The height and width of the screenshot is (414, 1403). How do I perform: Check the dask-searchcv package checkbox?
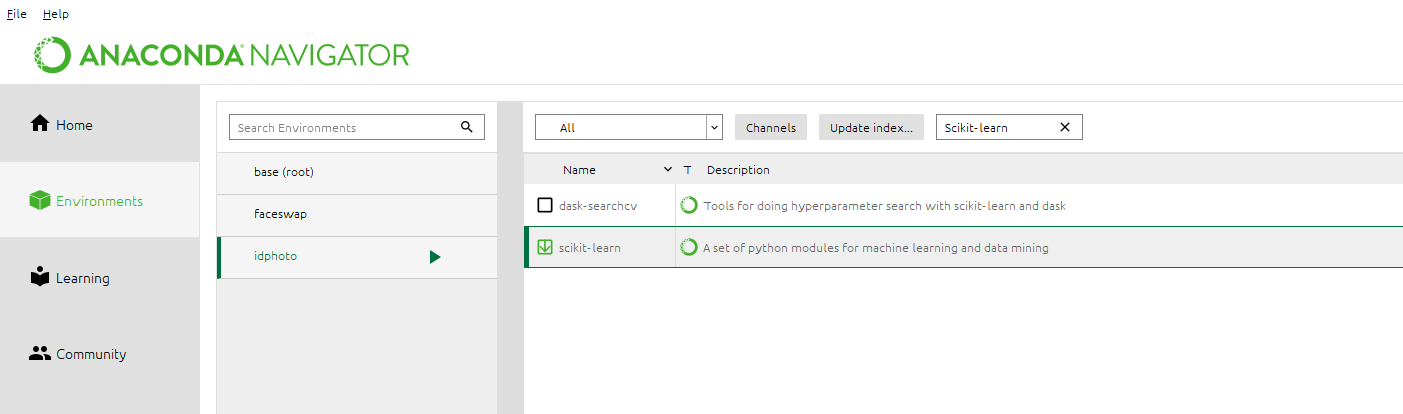tap(545, 205)
